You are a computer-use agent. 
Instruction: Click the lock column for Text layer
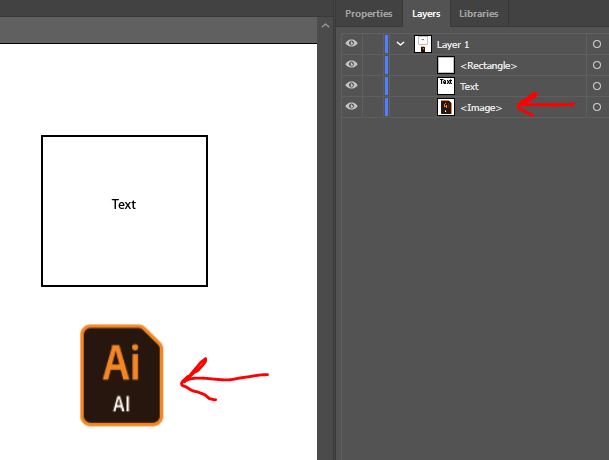[372, 86]
